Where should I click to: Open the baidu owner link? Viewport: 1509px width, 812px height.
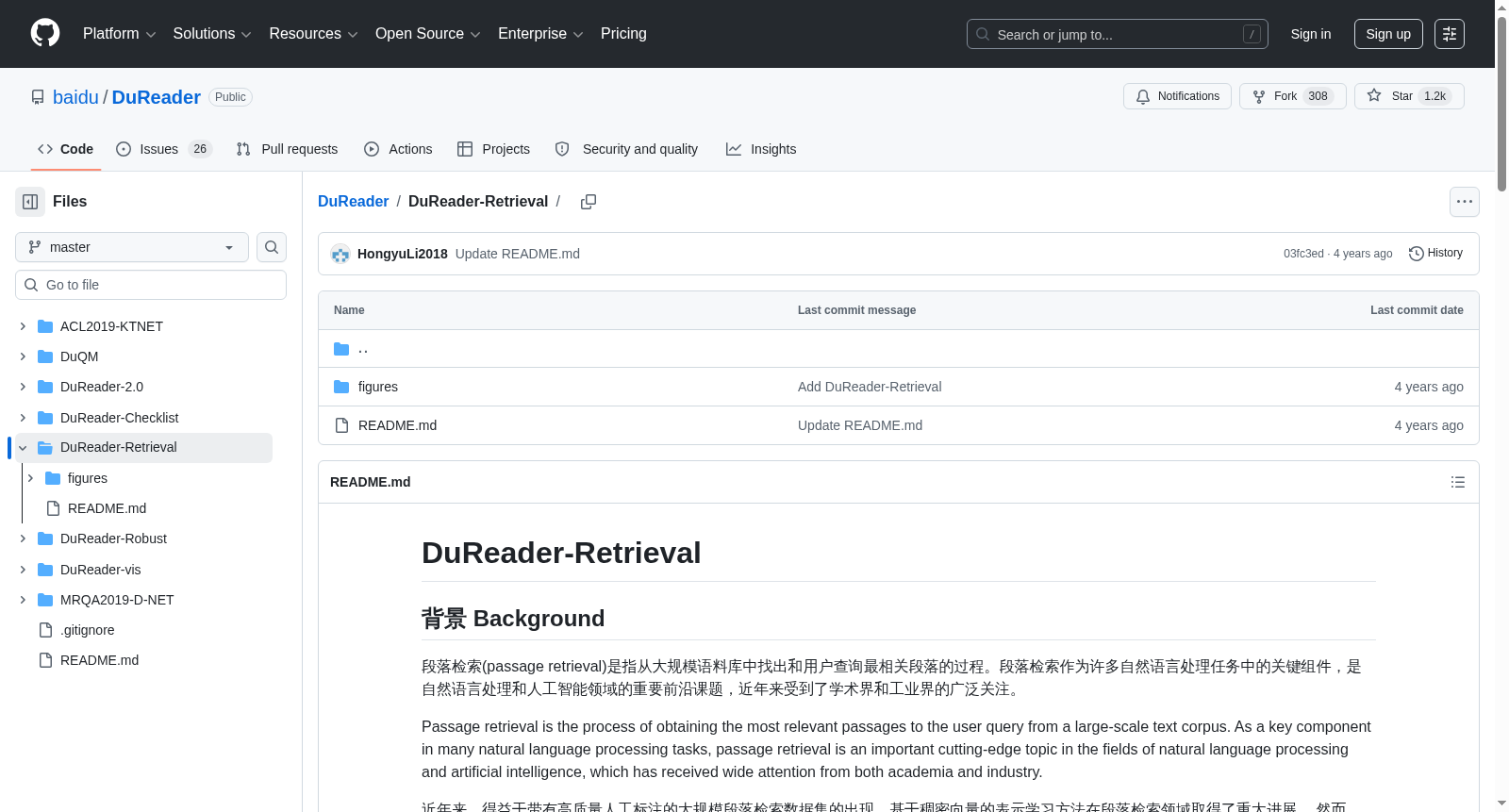[x=75, y=97]
